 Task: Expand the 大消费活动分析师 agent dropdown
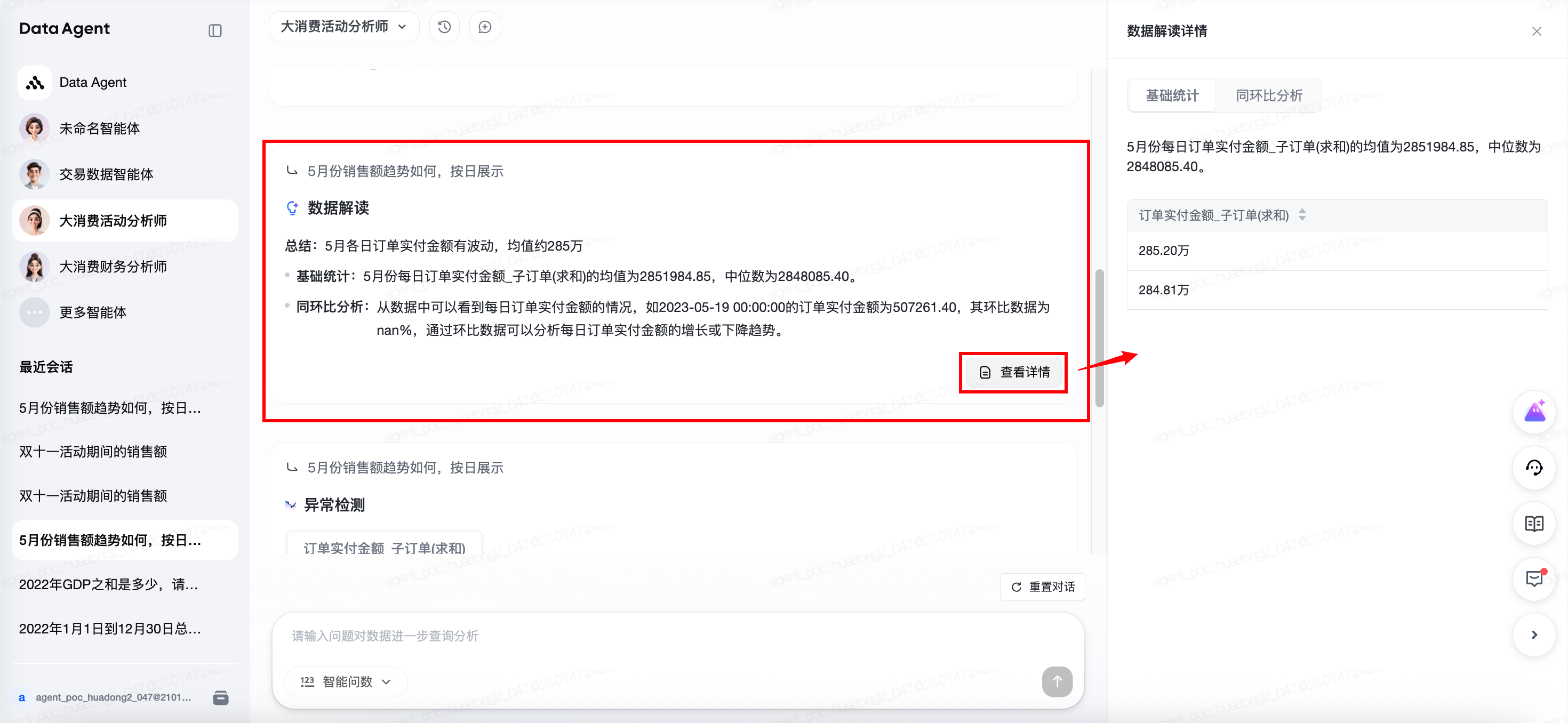tap(344, 27)
